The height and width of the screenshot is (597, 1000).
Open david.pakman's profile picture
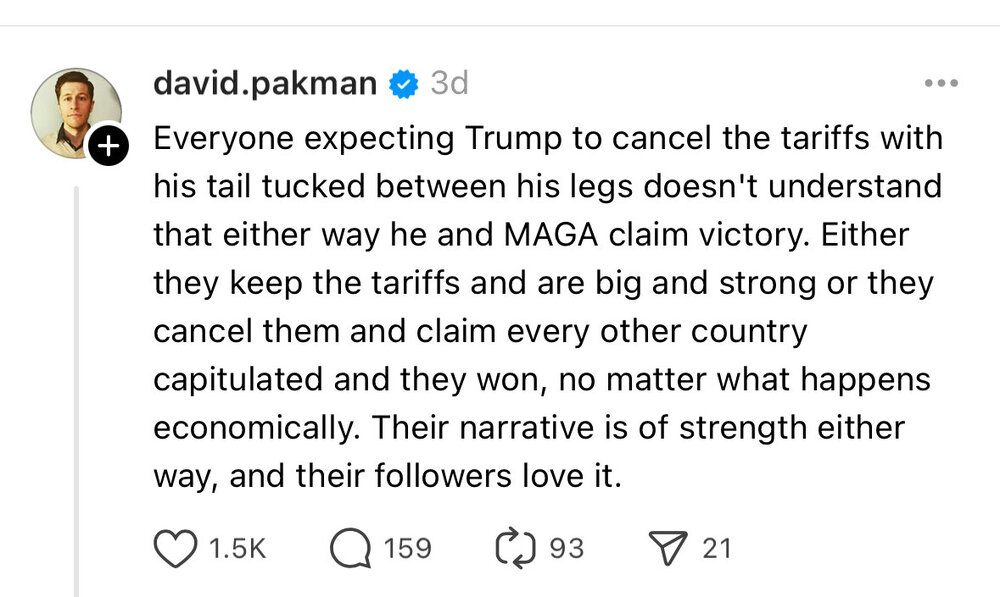[x=76, y=113]
